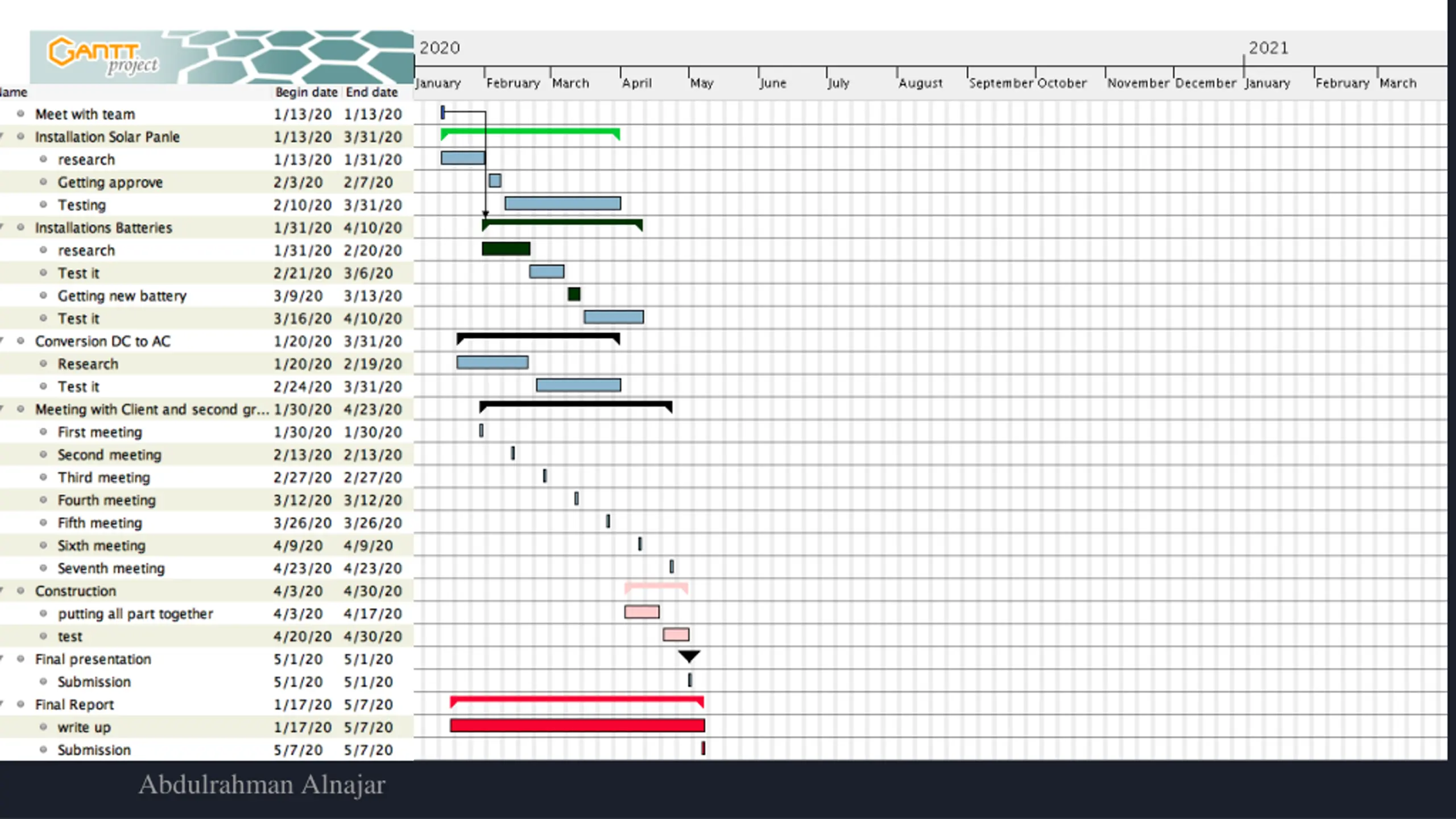This screenshot has width=1456, height=819.
Task: Click the End date column header
Action: [x=371, y=92]
